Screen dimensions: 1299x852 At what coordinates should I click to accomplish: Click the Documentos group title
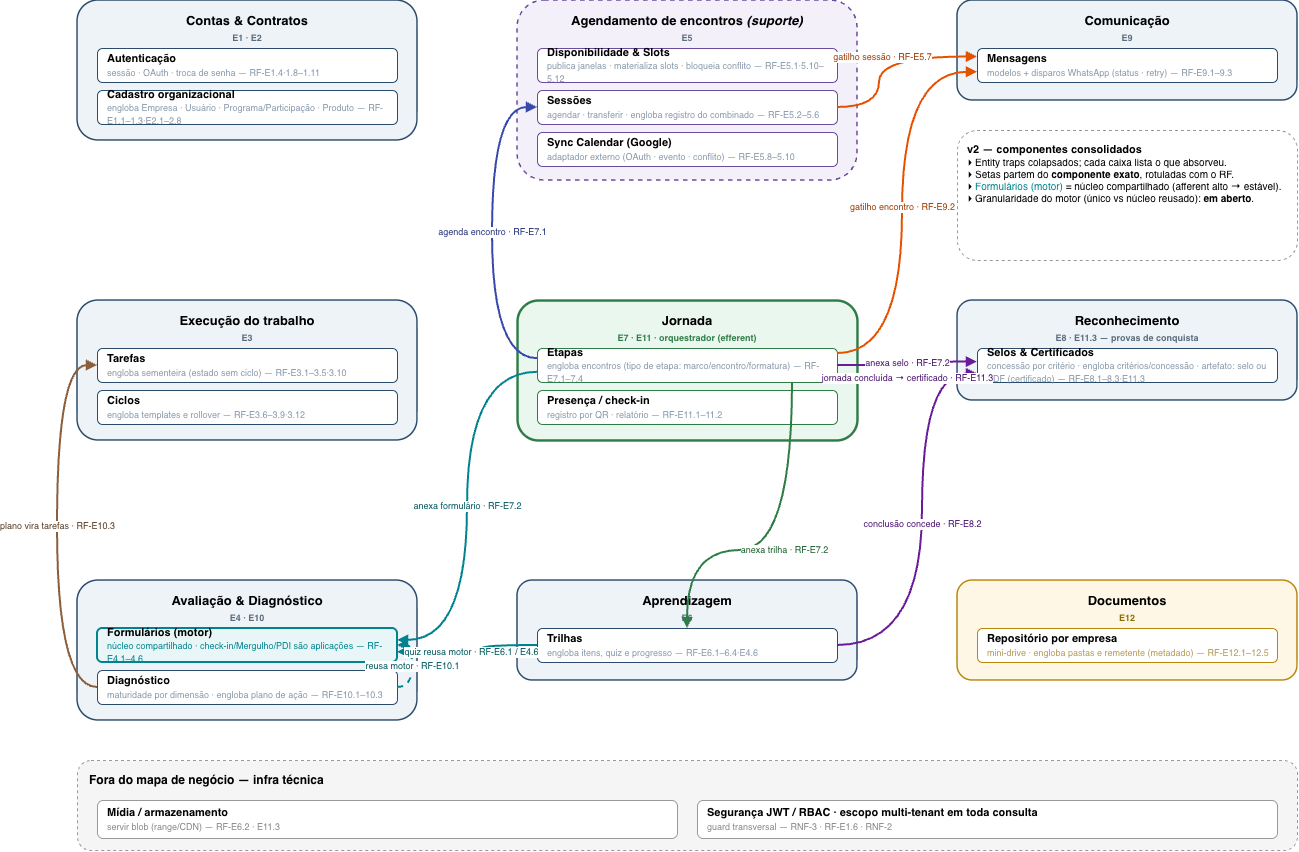[1127, 600]
